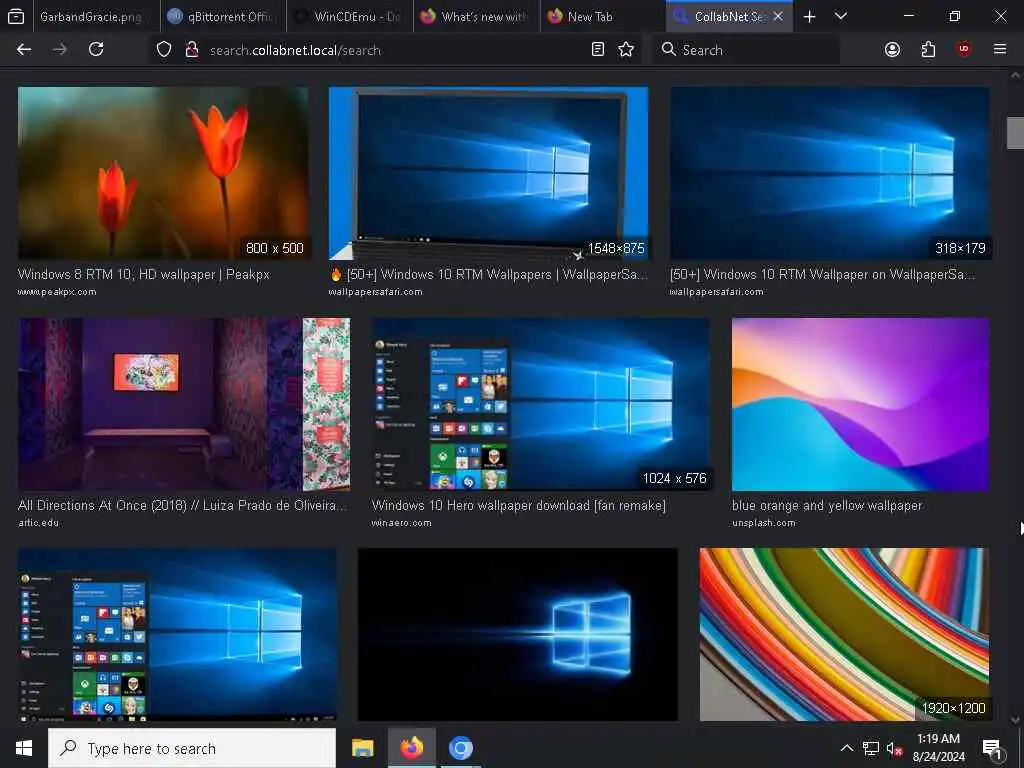Click the page vertical scrollbar thumb
The height and width of the screenshot is (768, 1024).
(x=1015, y=133)
